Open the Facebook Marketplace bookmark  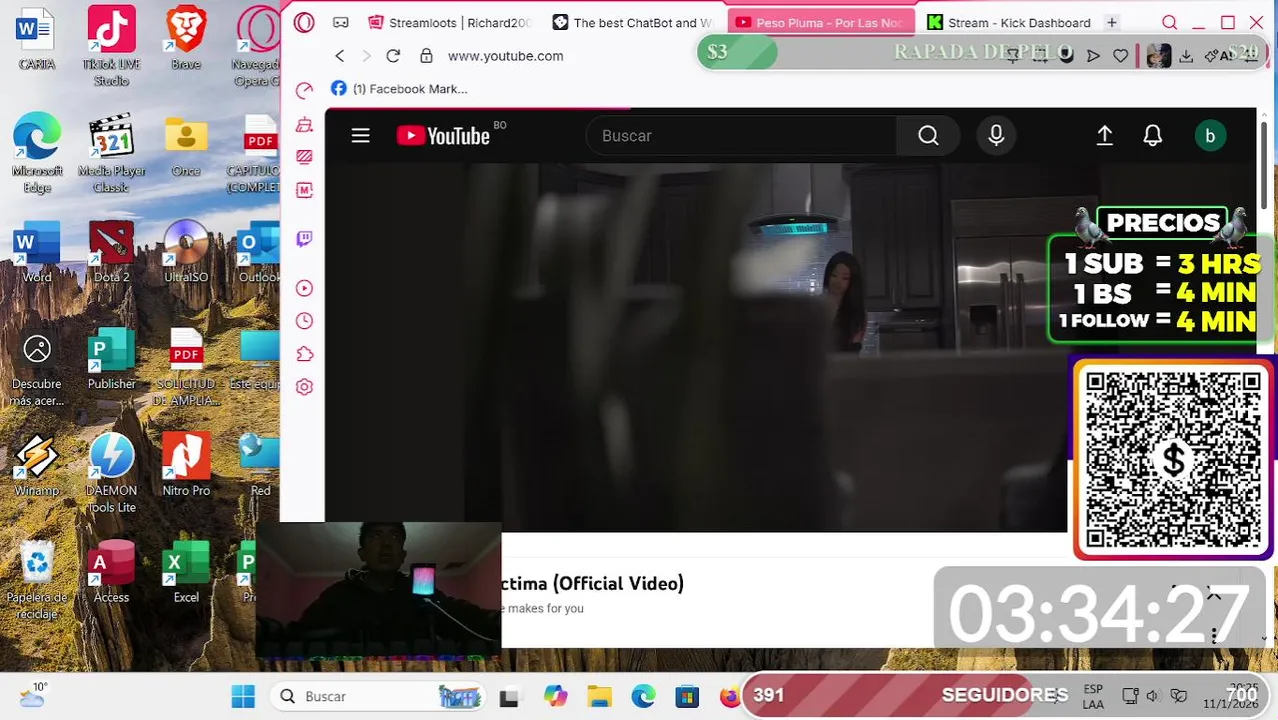click(399, 89)
